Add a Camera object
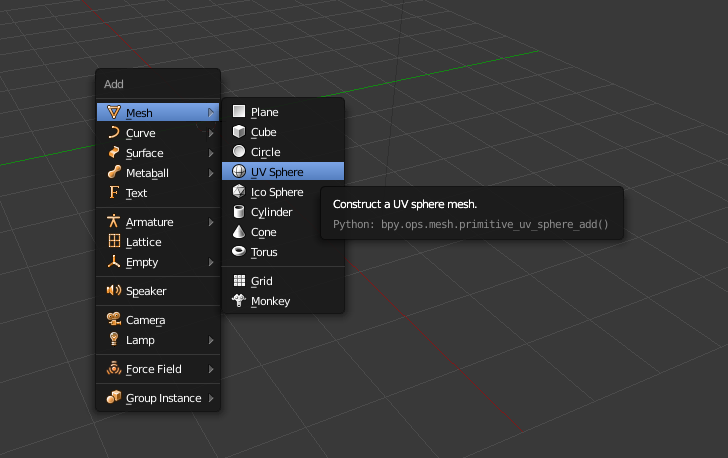 (158, 320)
